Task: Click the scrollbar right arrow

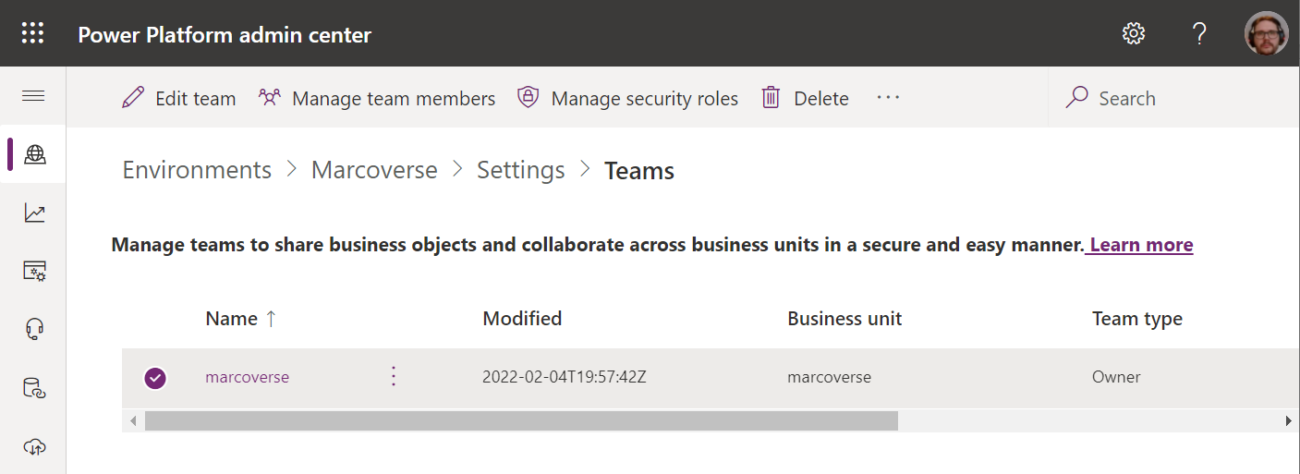Action: pyautogui.click(x=1288, y=421)
